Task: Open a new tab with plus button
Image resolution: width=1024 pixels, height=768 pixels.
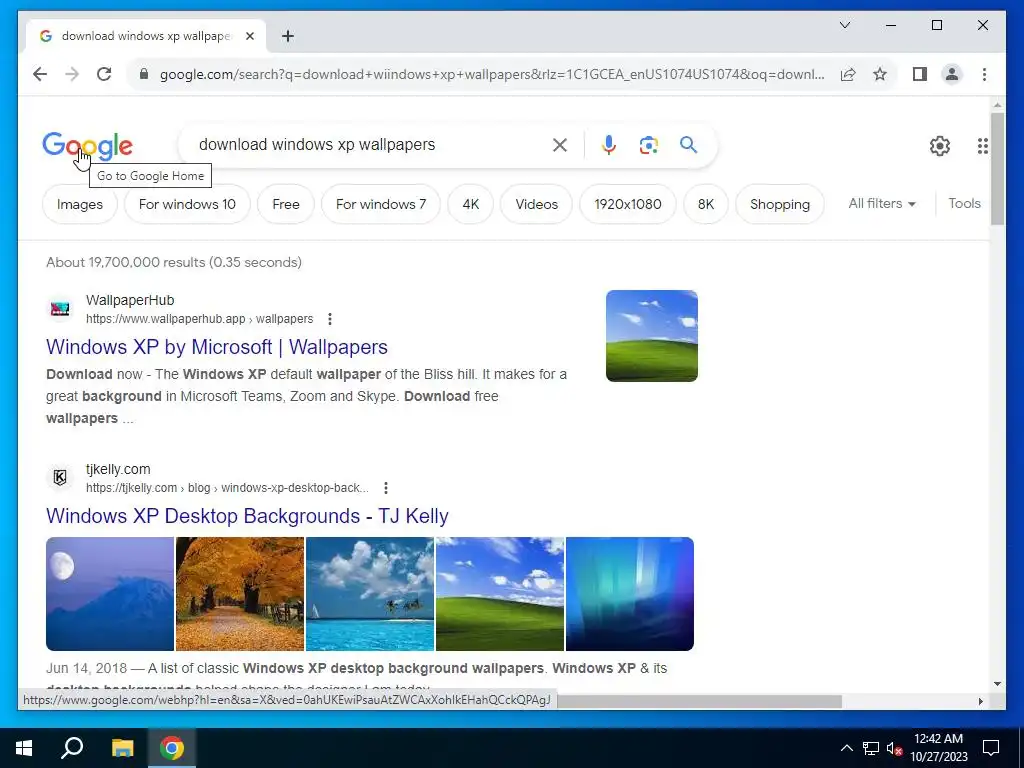Action: point(287,37)
